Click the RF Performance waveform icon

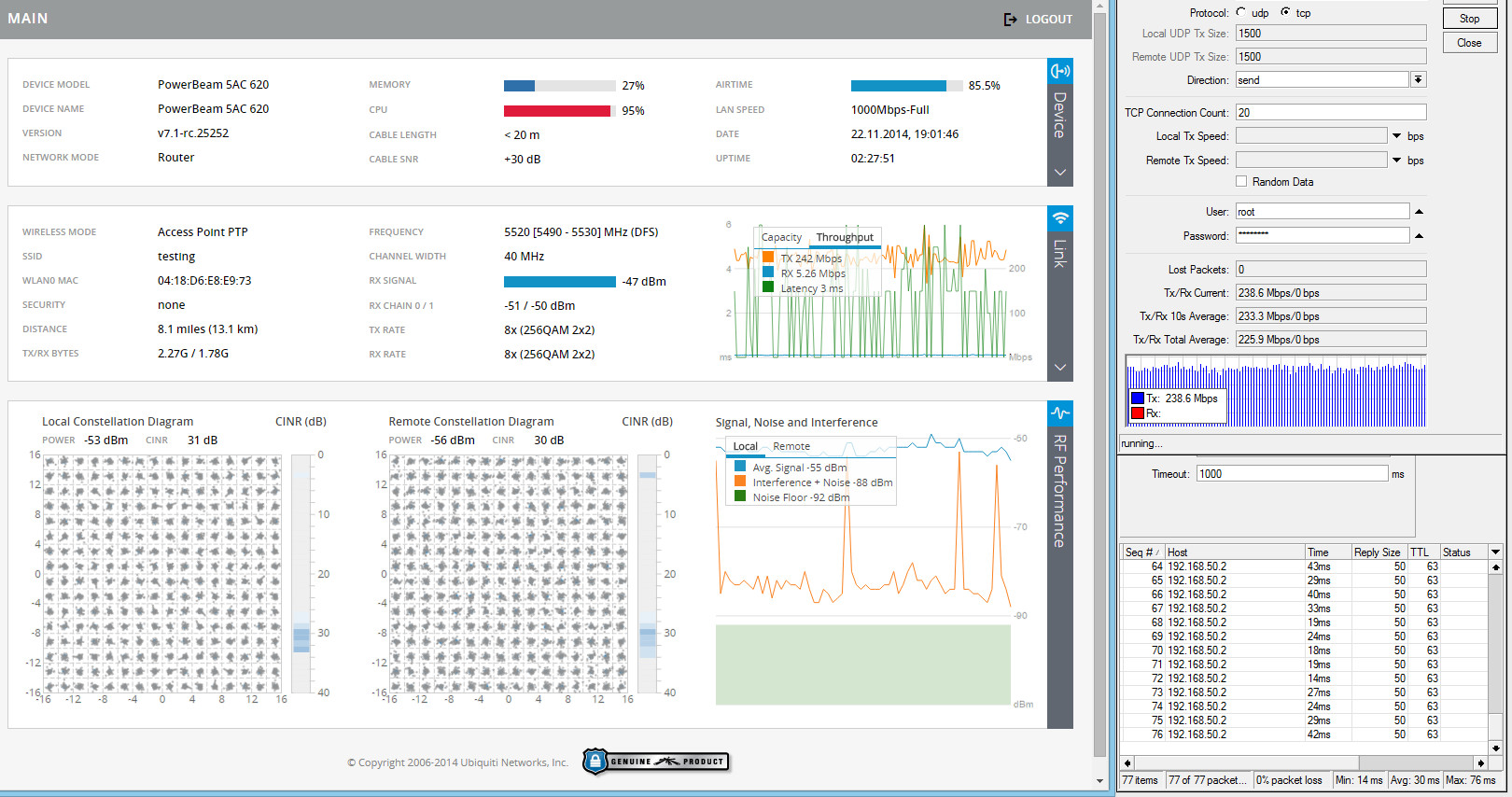[x=1060, y=413]
